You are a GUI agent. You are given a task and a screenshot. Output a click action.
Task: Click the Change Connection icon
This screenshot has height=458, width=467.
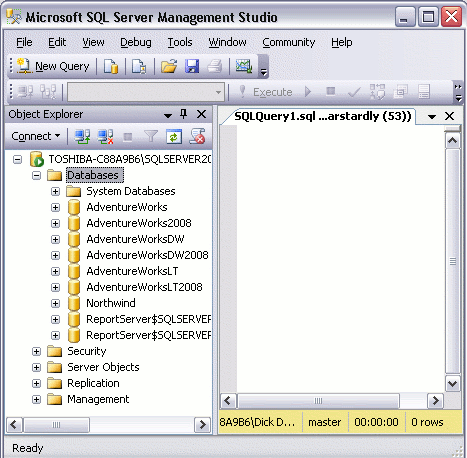[48, 91]
